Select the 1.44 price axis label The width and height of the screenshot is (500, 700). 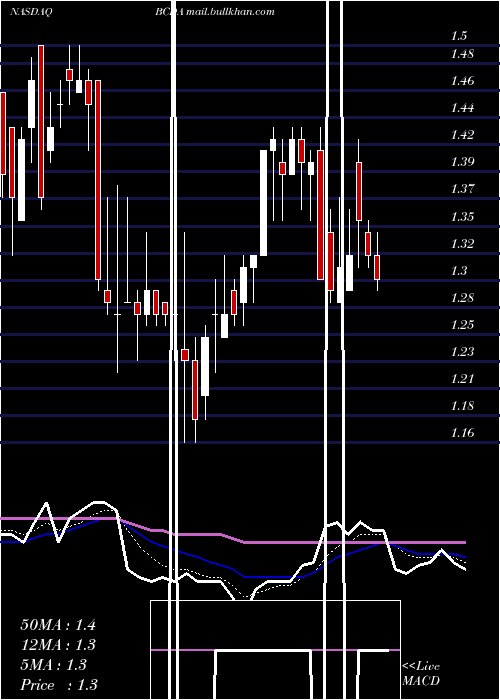(x=462, y=108)
